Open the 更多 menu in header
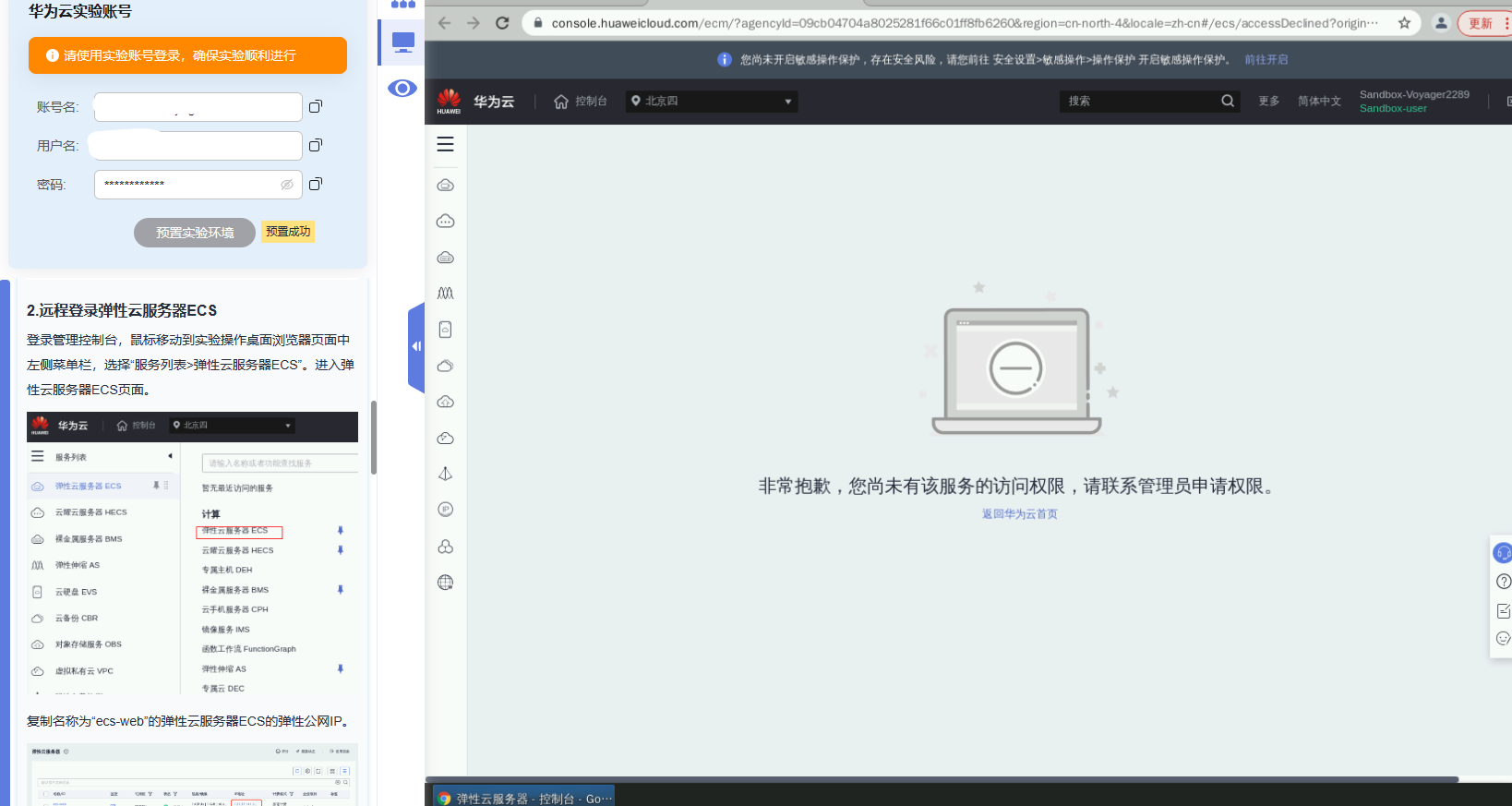1512x806 pixels. pos(1269,101)
